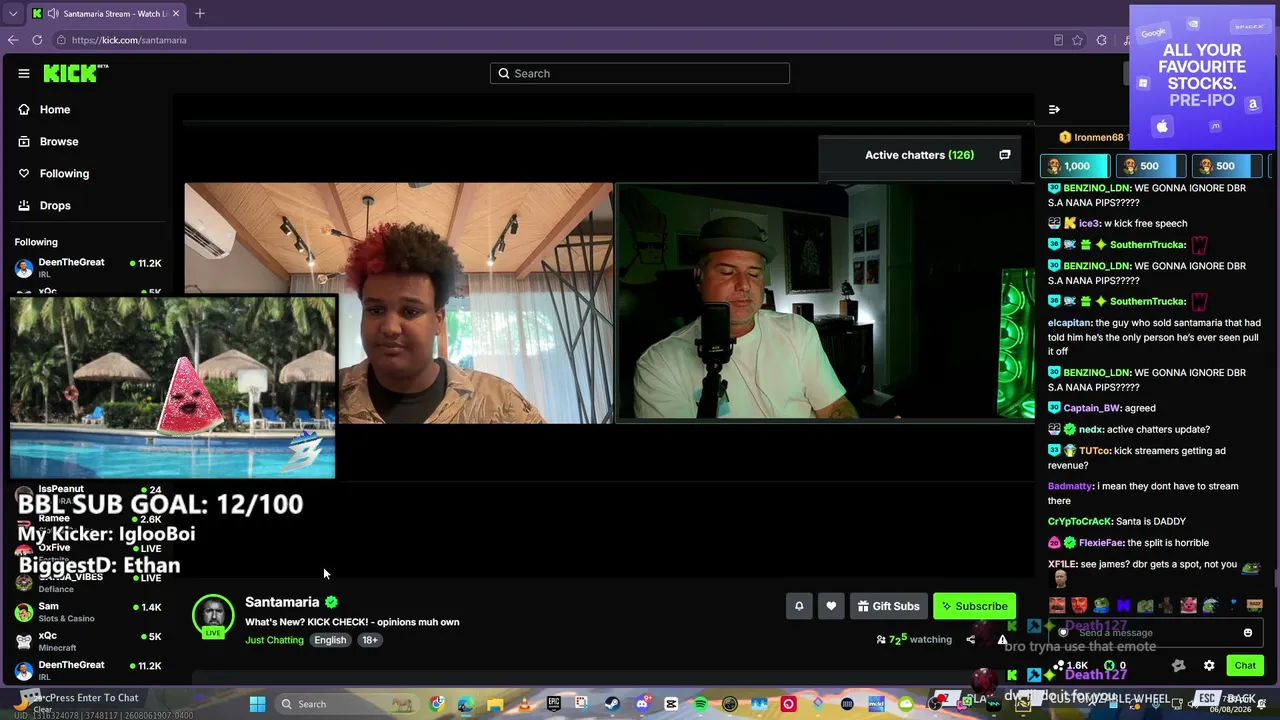Open the emote picker smiley icon

1248,633
